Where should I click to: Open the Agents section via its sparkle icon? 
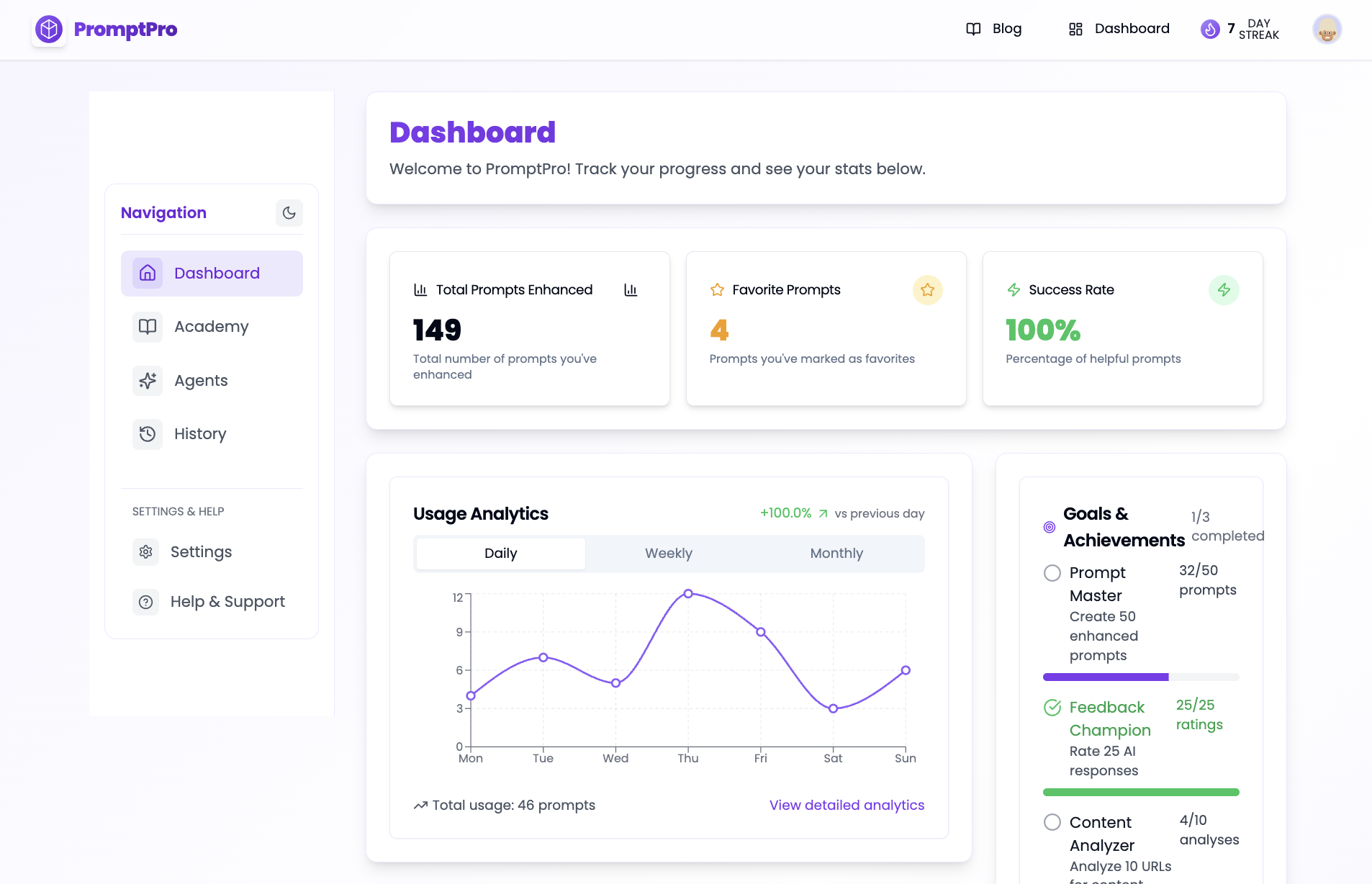coord(147,380)
